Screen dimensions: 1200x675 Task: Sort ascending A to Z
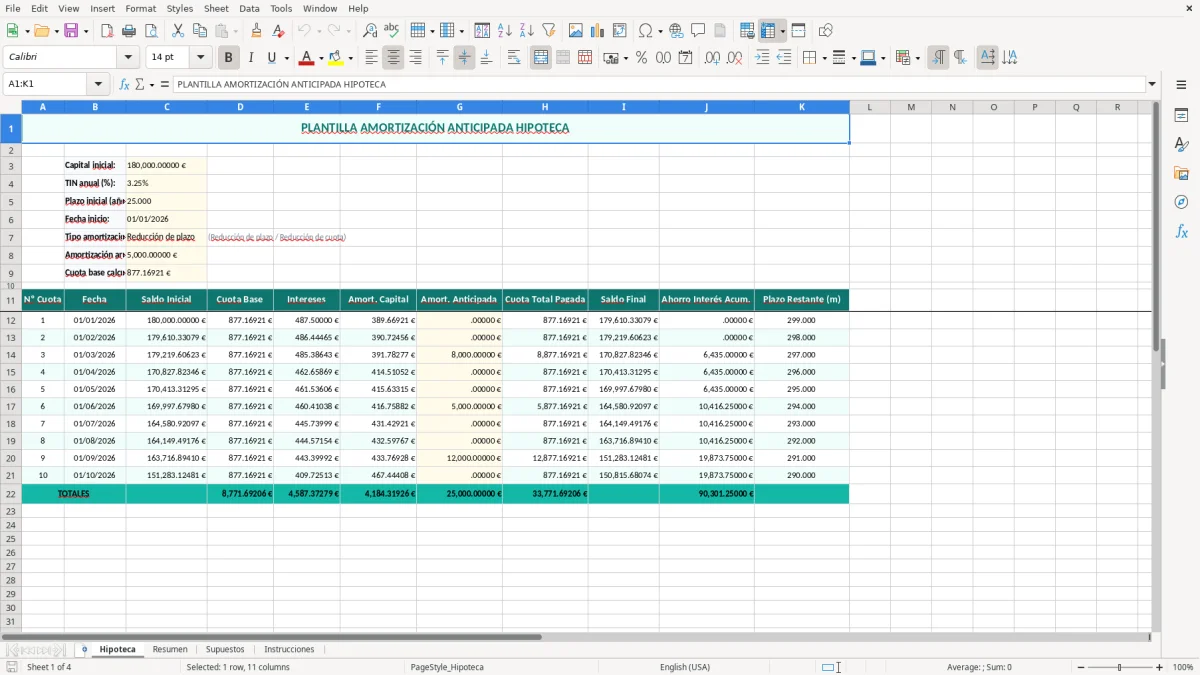point(505,31)
